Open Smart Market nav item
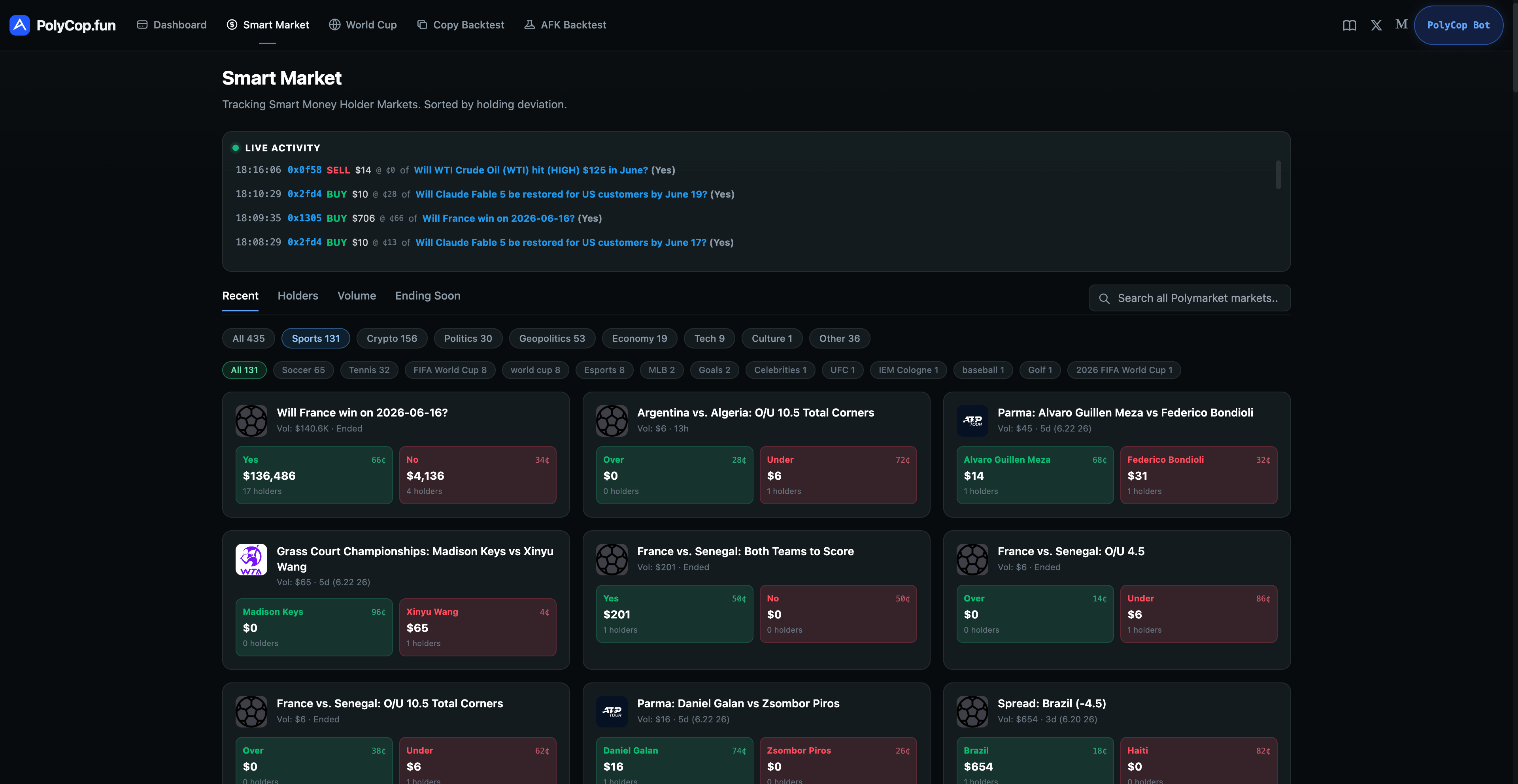The image size is (1518, 784). click(268, 25)
